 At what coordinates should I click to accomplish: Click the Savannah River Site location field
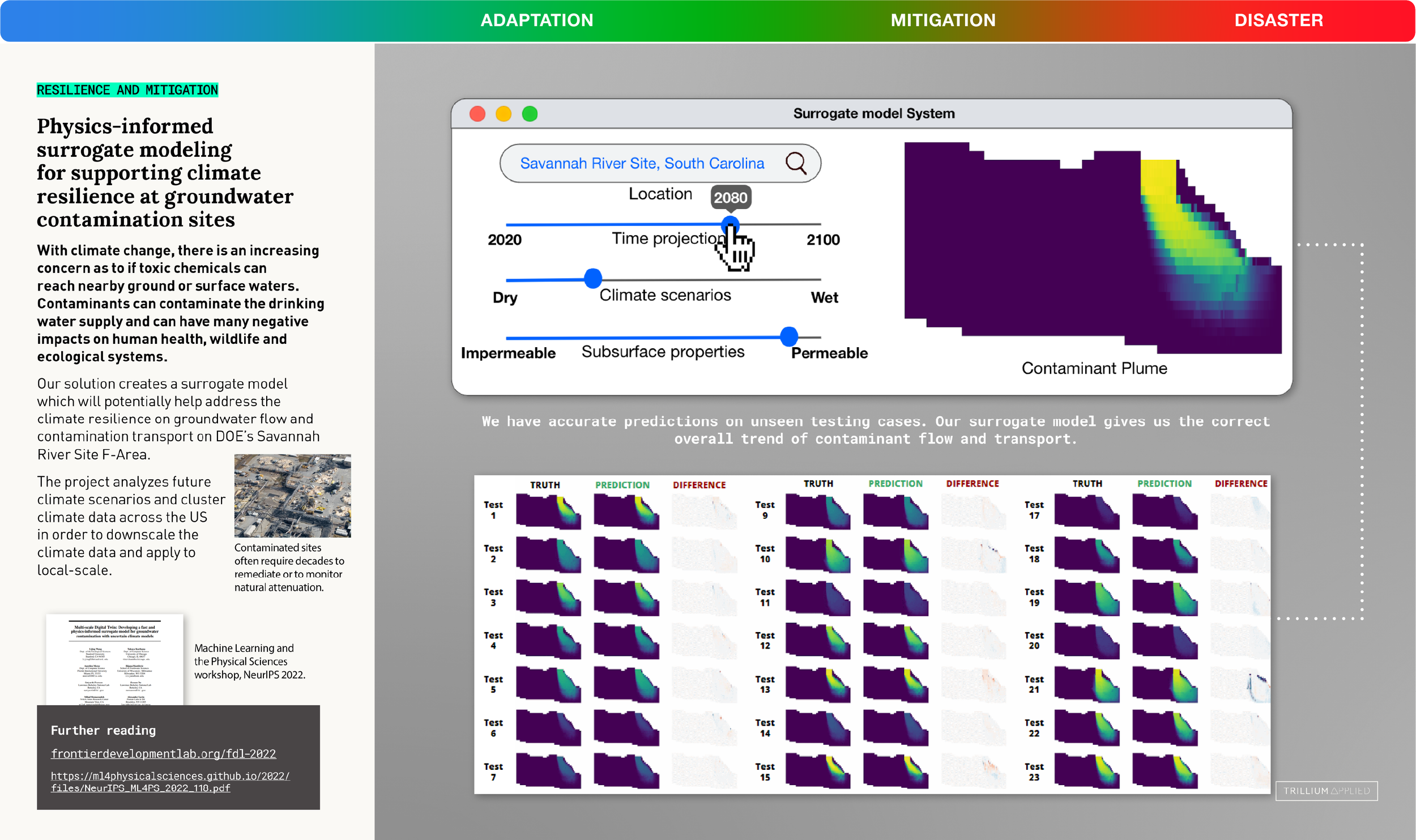point(660,163)
